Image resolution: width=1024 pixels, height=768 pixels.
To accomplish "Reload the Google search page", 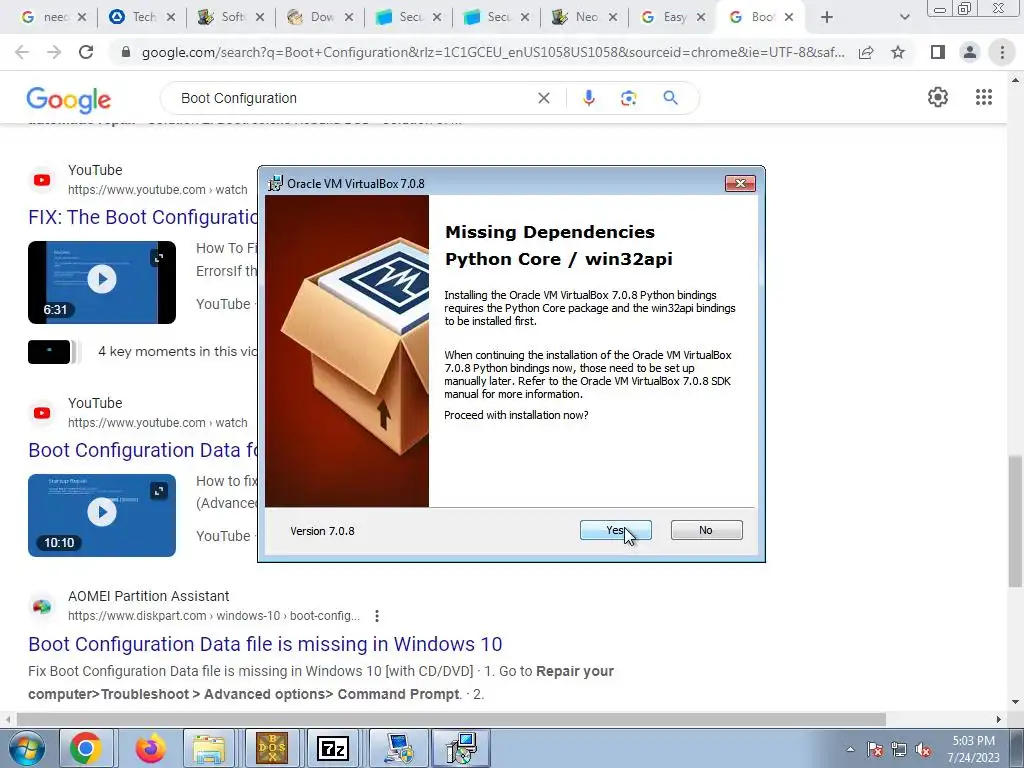I will pyautogui.click(x=86, y=52).
